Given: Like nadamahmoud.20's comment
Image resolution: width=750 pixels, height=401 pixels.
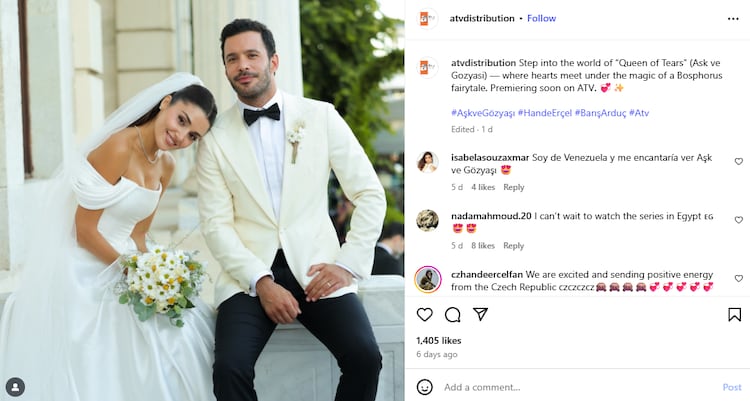Looking at the screenshot, I should (739, 220).
